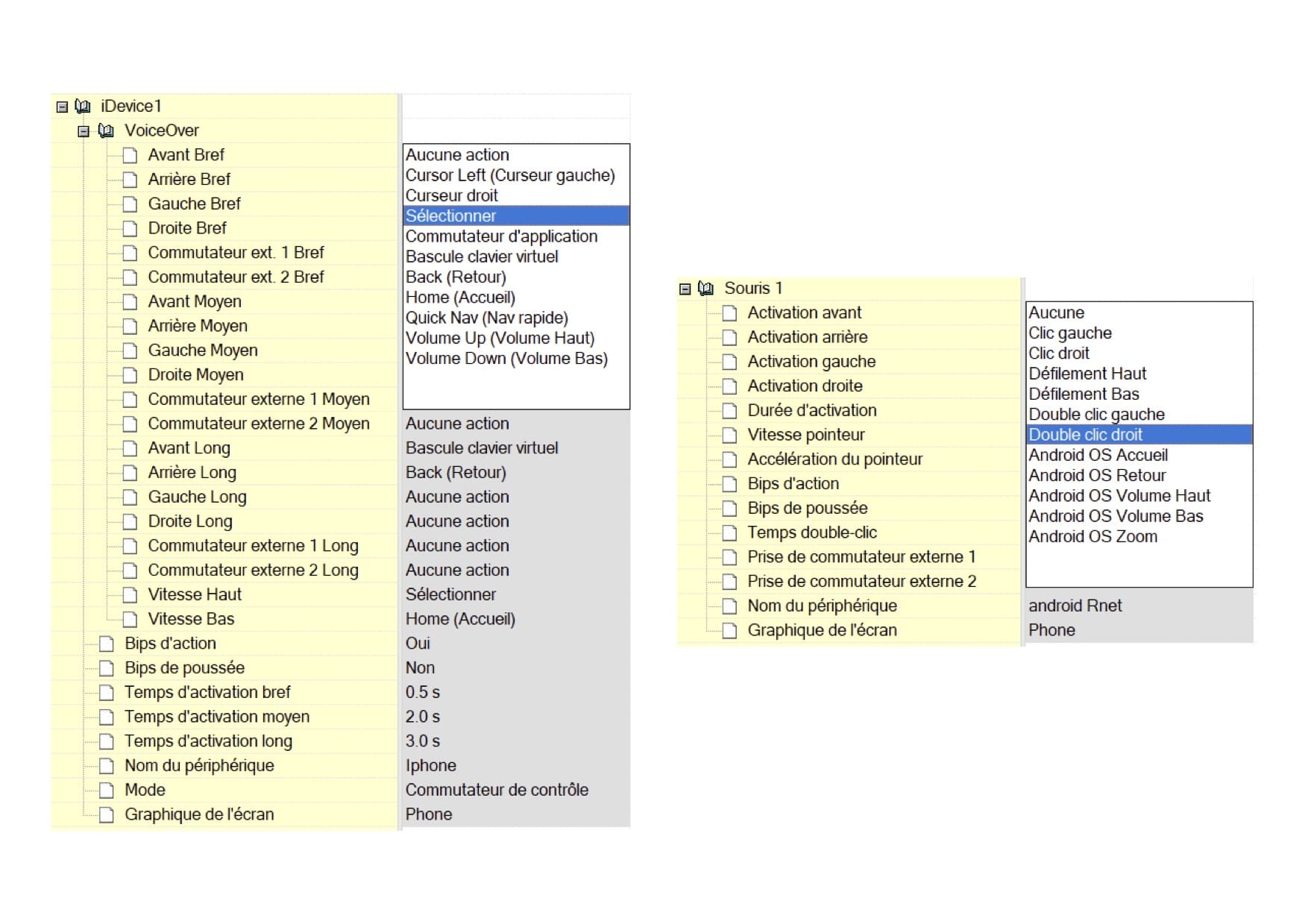Click the 0.5 s activation time value
This screenshot has width=1308, height=924.
423,692
